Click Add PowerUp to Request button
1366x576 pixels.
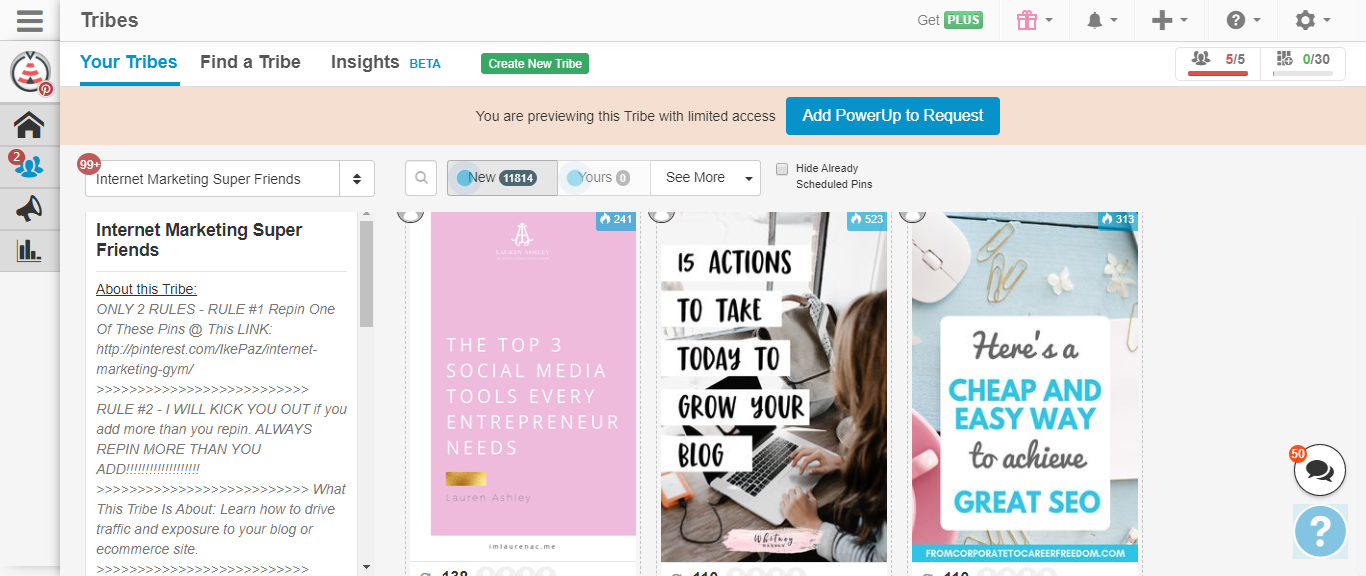[892, 116]
